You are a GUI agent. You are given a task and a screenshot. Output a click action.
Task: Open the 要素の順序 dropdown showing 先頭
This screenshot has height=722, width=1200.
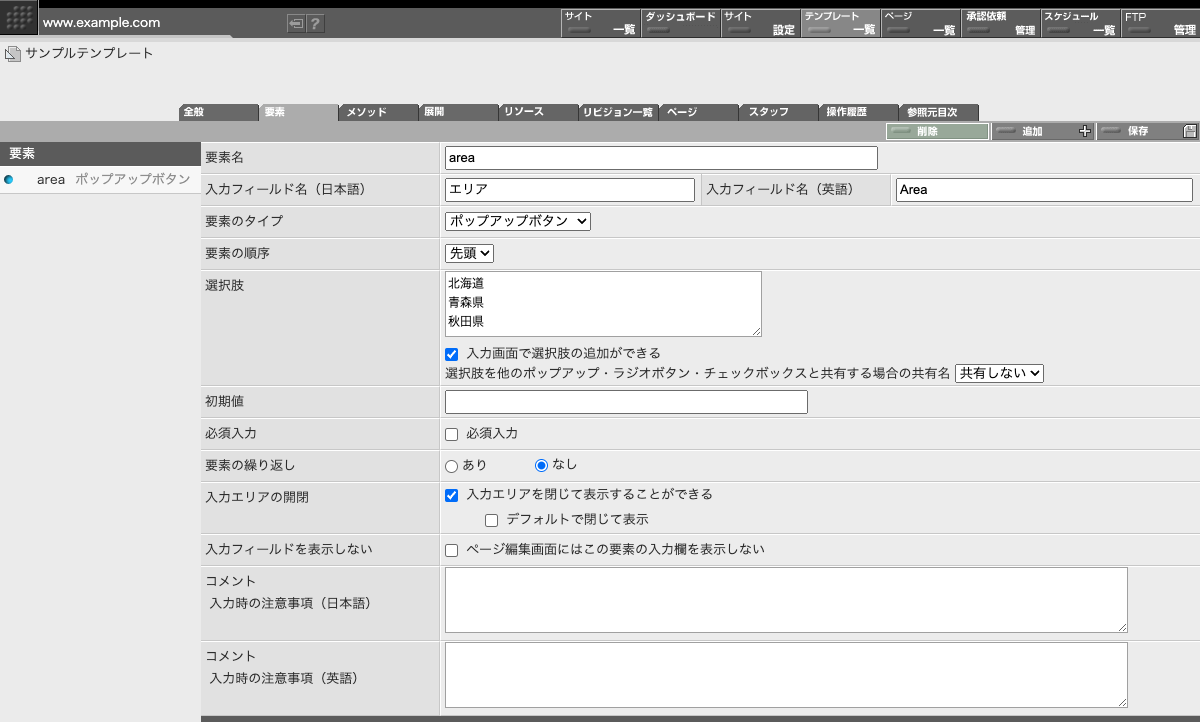pos(469,253)
